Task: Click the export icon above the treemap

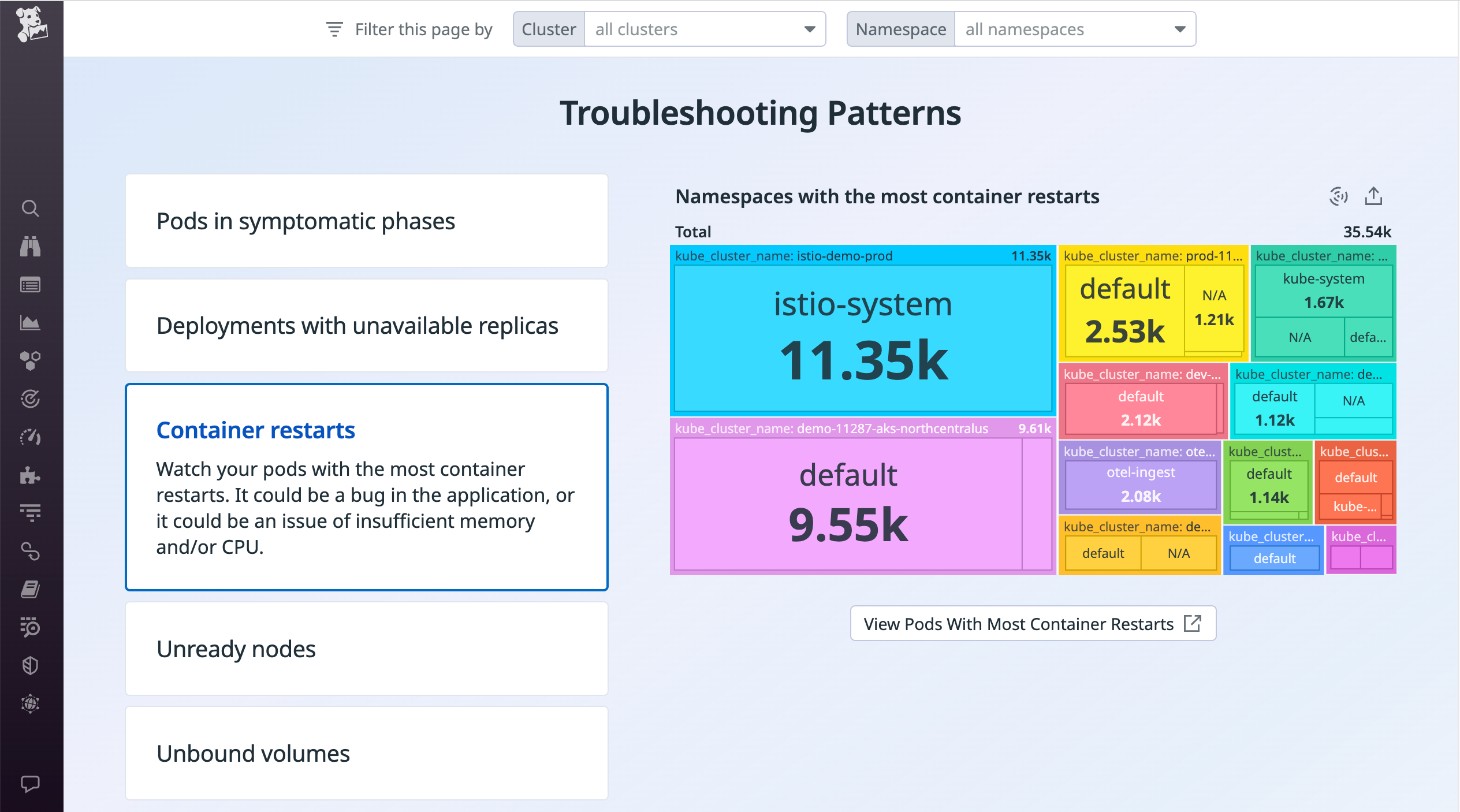Action: click(1374, 196)
